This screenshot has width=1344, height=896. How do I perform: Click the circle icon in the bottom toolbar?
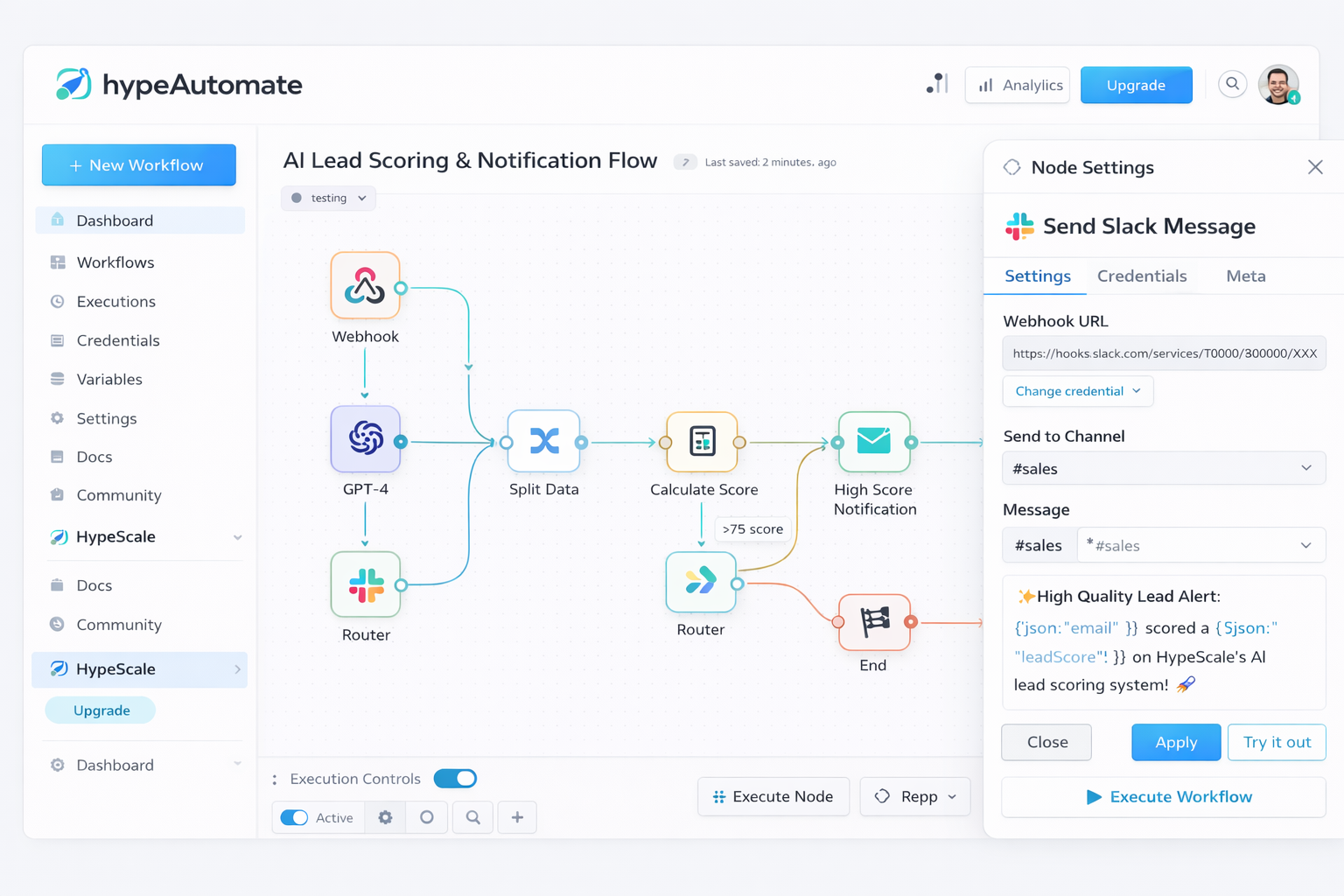(x=427, y=817)
